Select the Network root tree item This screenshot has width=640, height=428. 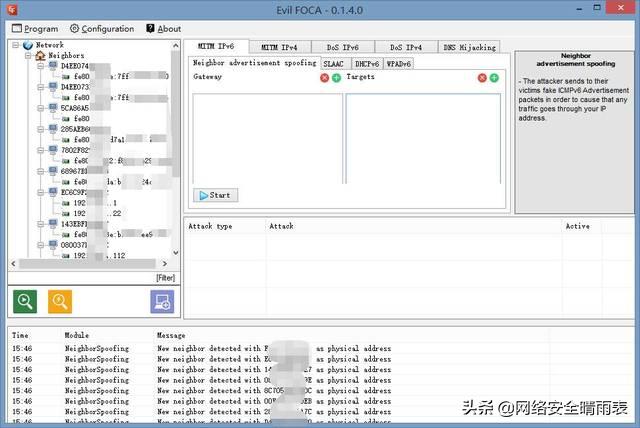[50, 45]
